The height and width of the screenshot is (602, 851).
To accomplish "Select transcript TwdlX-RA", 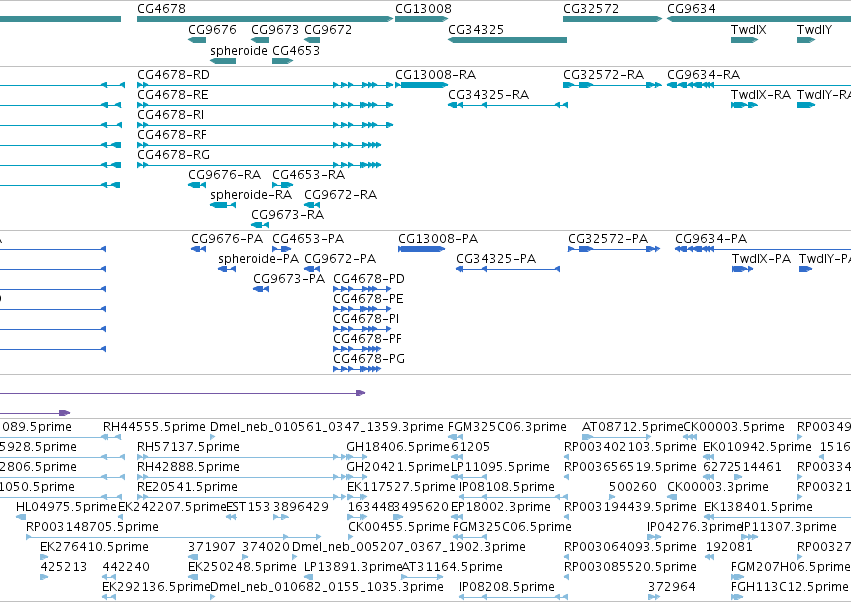I will point(761,95).
